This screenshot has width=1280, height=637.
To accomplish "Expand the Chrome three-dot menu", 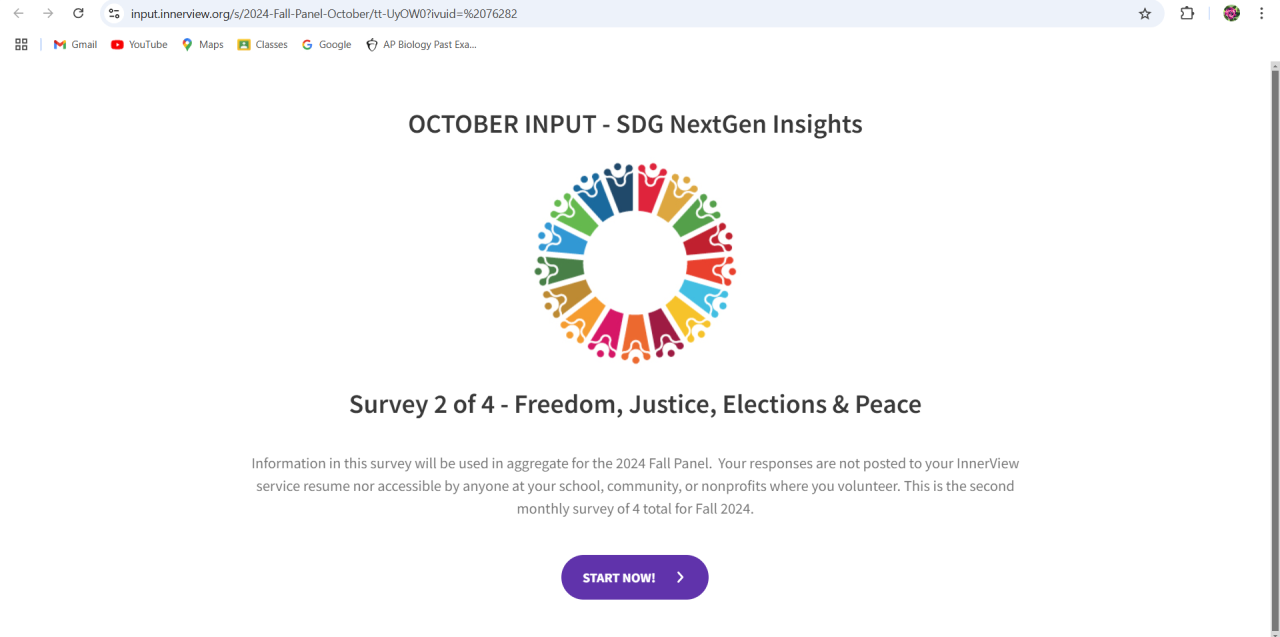I will (1261, 14).
